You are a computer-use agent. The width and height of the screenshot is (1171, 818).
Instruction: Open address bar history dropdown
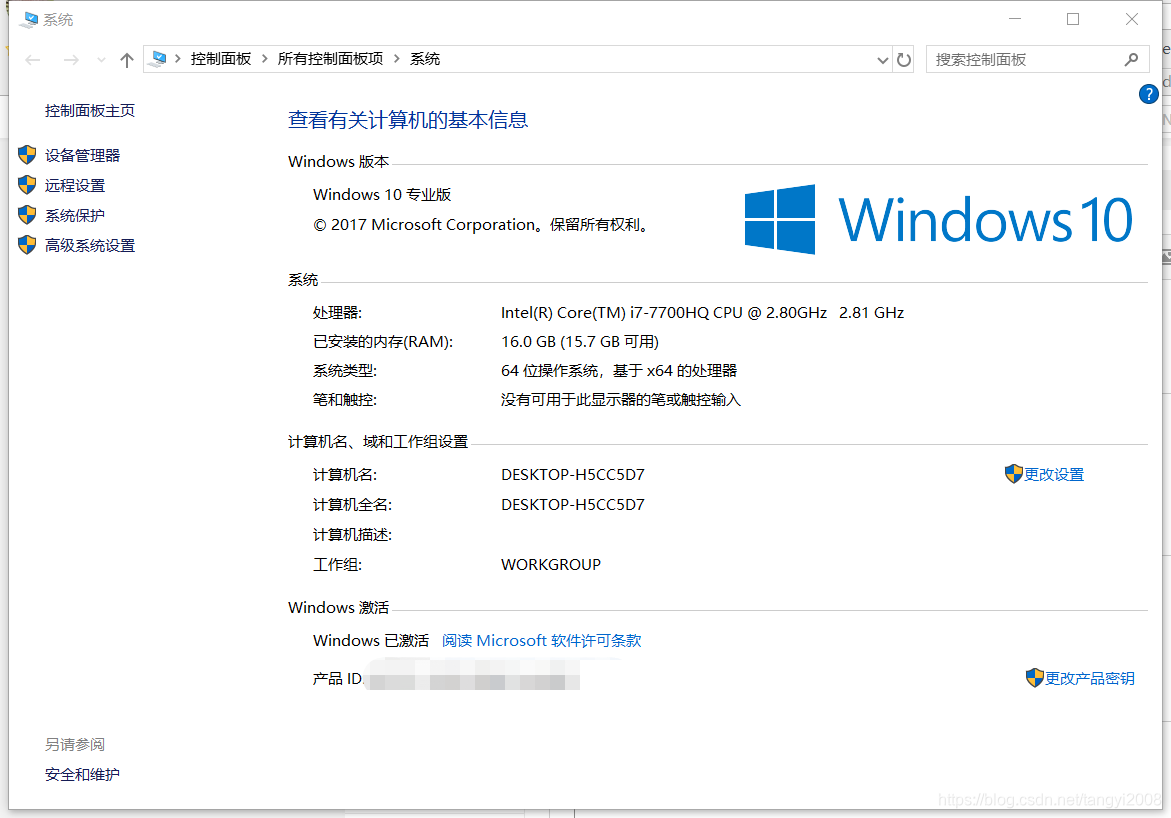pyautogui.click(x=883, y=60)
